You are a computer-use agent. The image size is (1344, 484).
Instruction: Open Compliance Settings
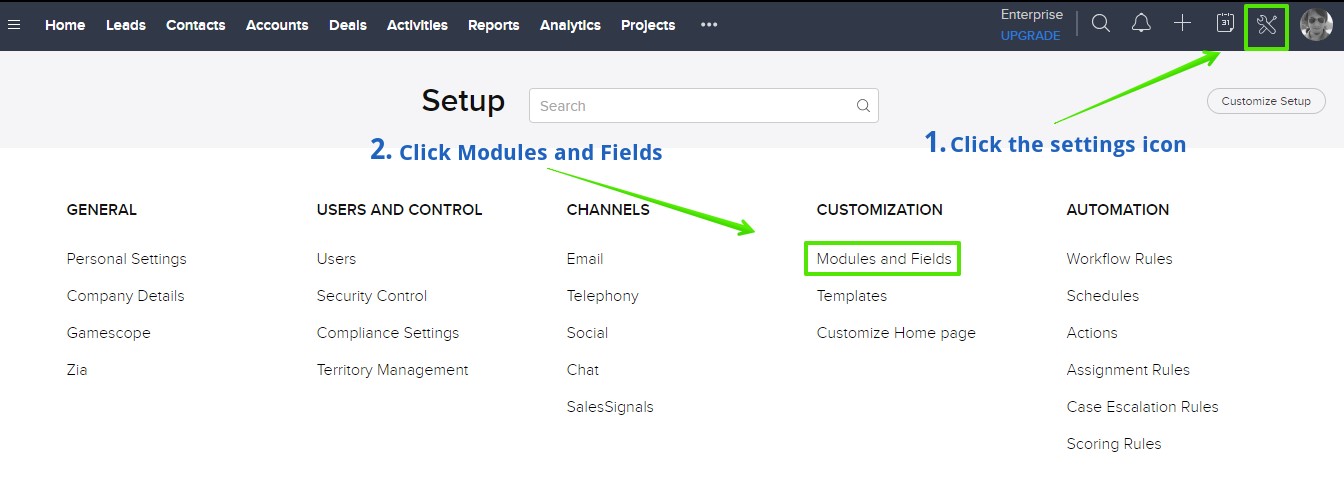388,333
